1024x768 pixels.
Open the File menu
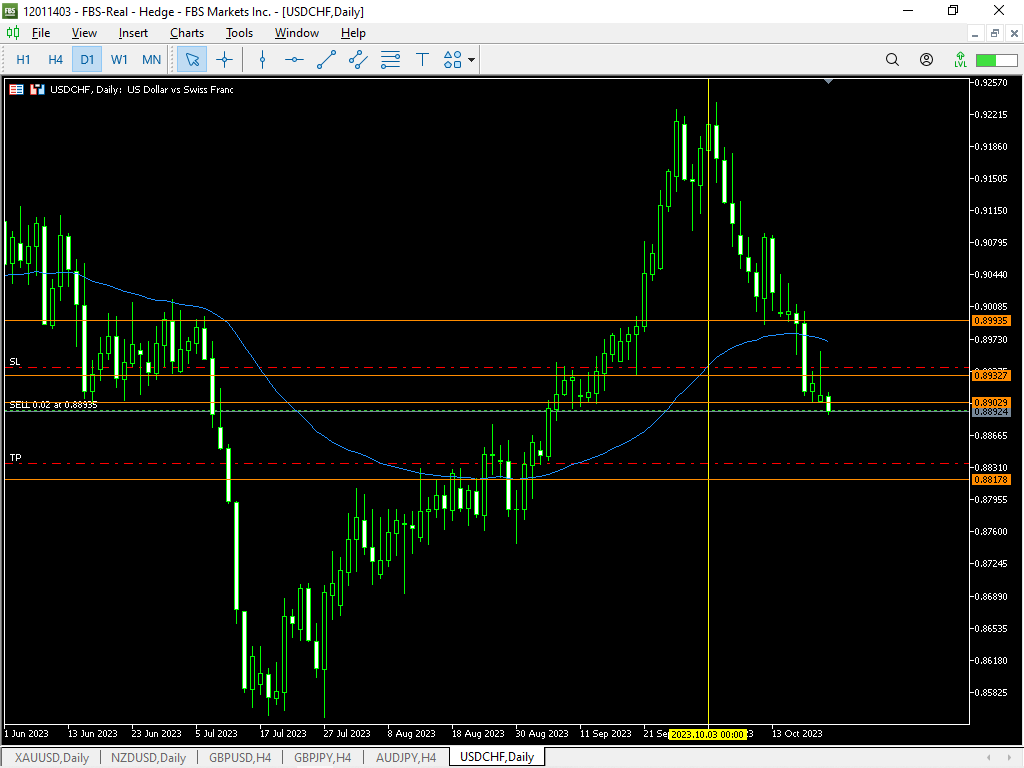click(40, 33)
